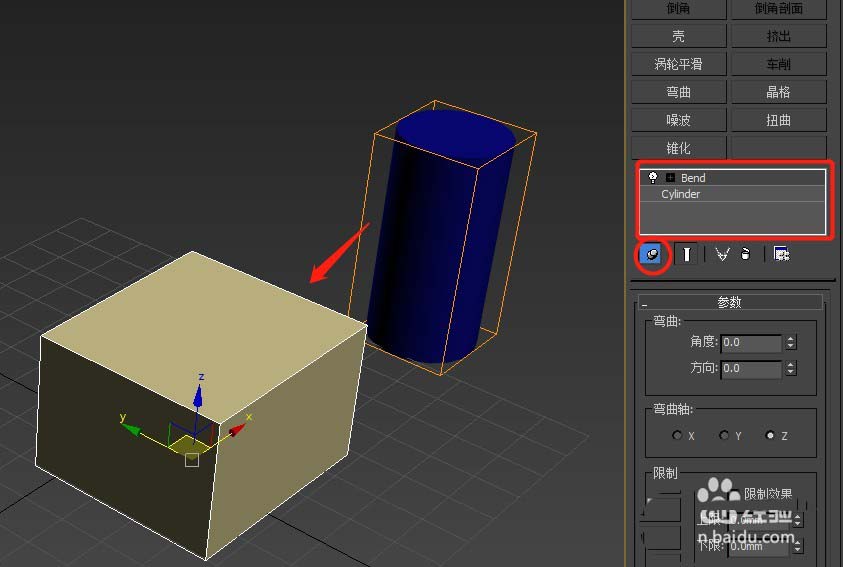Click the green Y axis gizmo arrow

[x=131, y=425]
